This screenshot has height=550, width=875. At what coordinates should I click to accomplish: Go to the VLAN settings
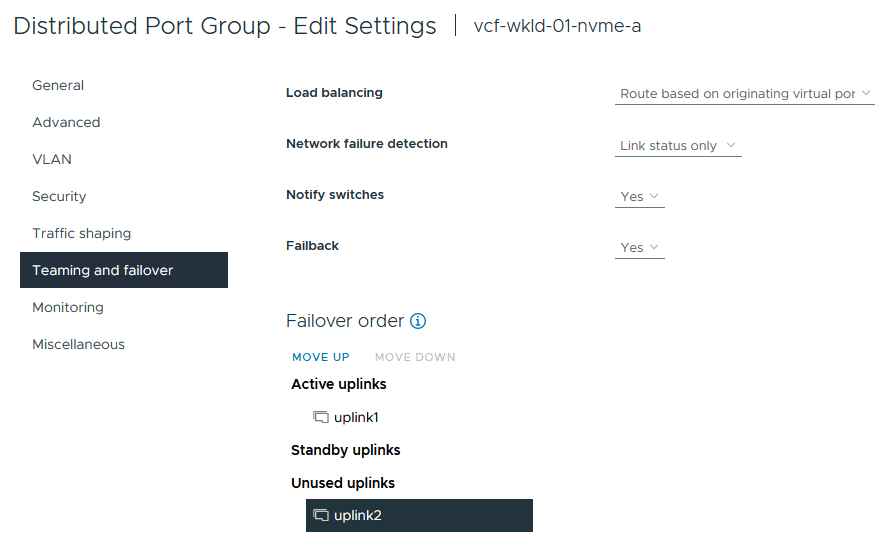point(52,159)
